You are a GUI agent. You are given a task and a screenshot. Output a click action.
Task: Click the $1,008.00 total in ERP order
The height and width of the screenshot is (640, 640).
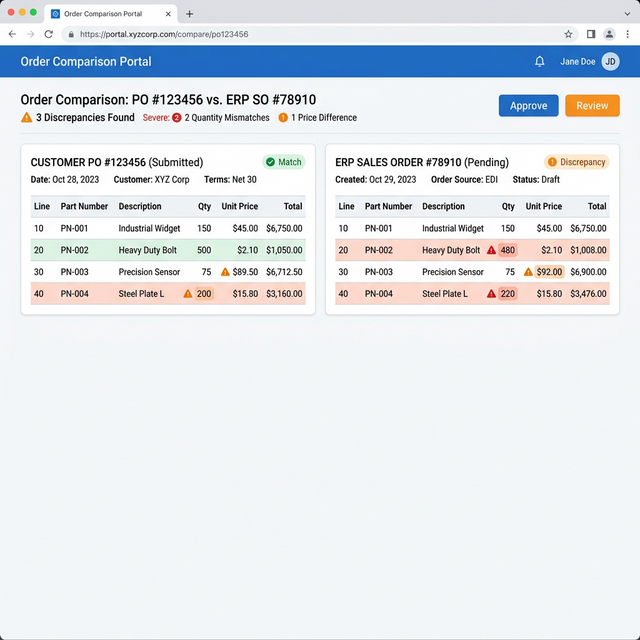pos(588,250)
